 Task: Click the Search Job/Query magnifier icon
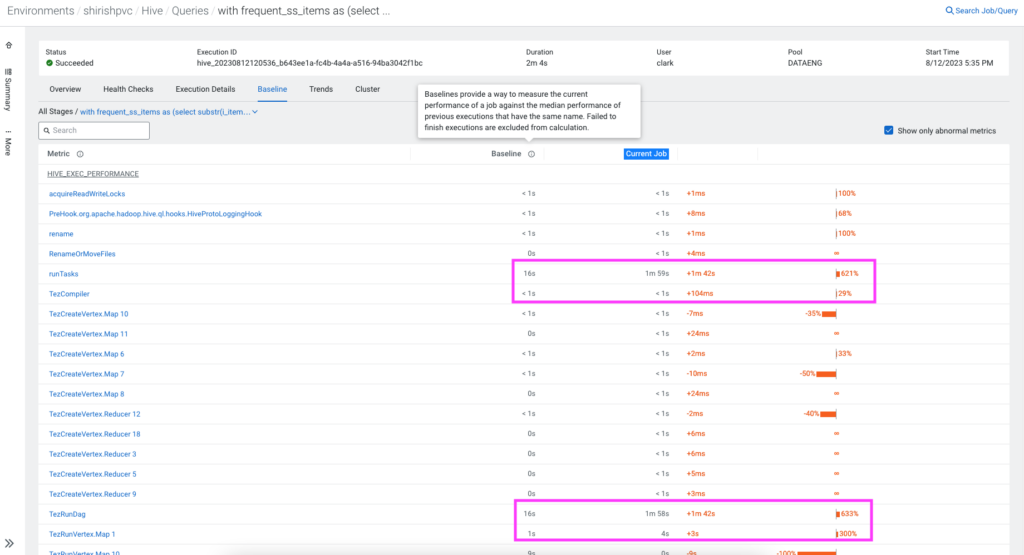949,11
